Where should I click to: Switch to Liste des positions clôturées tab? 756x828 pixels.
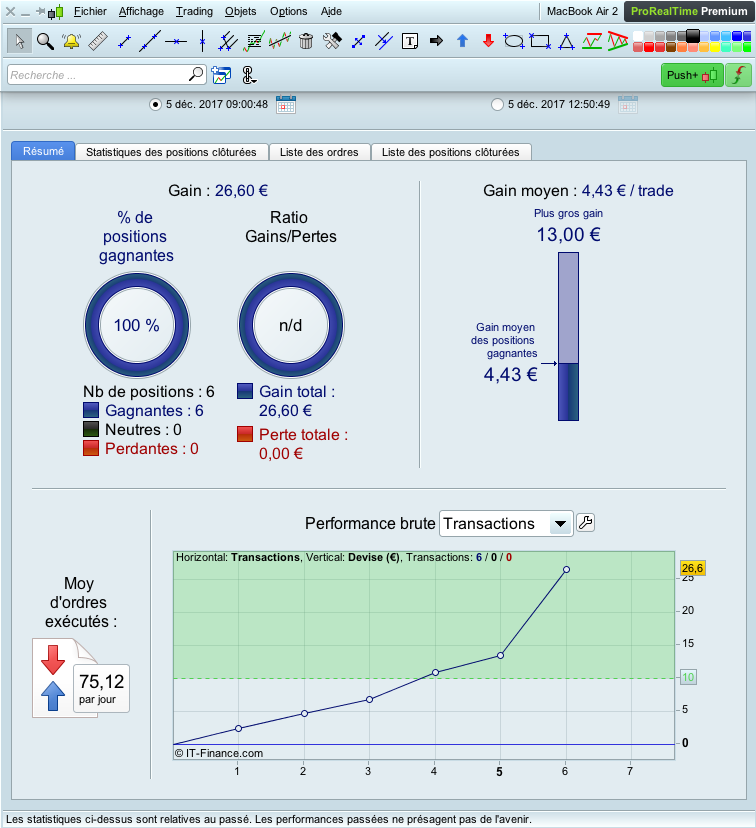click(450, 152)
